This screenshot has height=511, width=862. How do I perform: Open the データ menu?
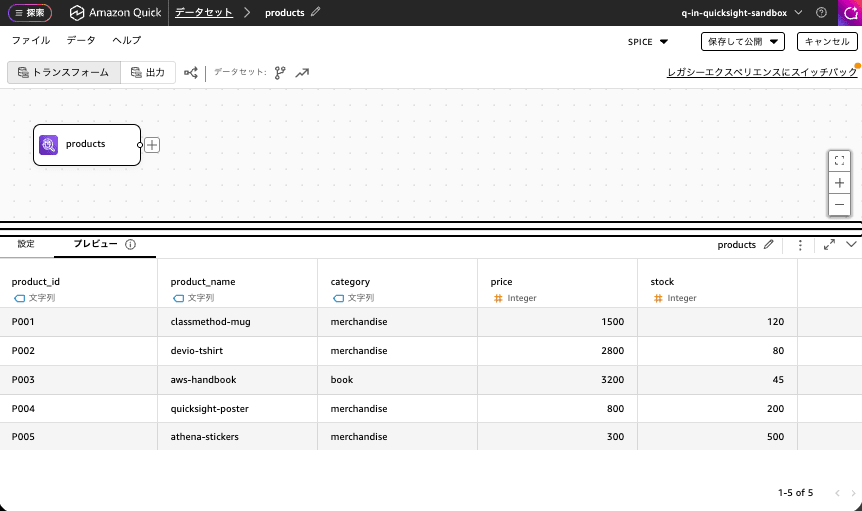click(x=81, y=40)
